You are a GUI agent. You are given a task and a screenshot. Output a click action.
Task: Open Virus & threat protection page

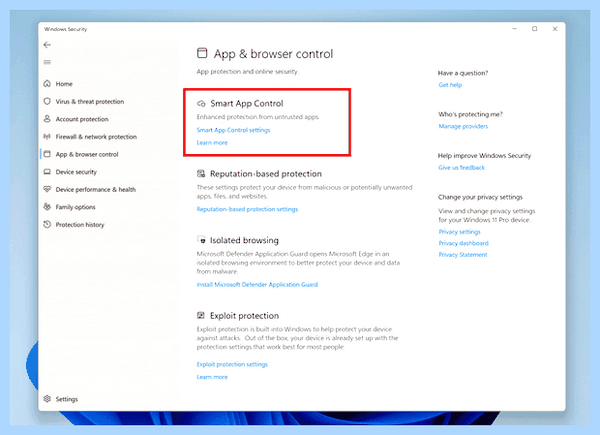point(90,101)
